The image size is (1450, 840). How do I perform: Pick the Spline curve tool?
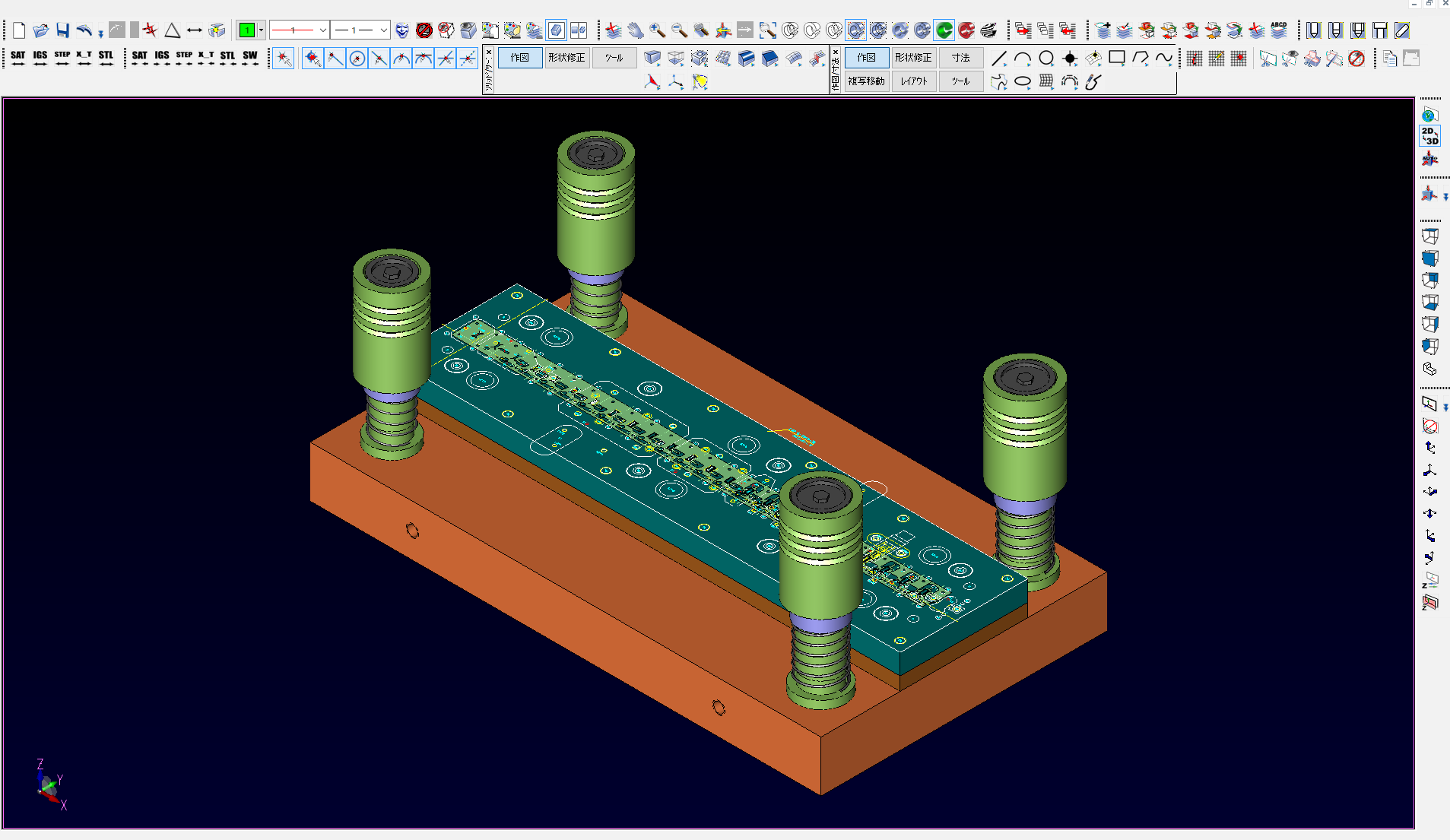click(x=1163, y=58)
